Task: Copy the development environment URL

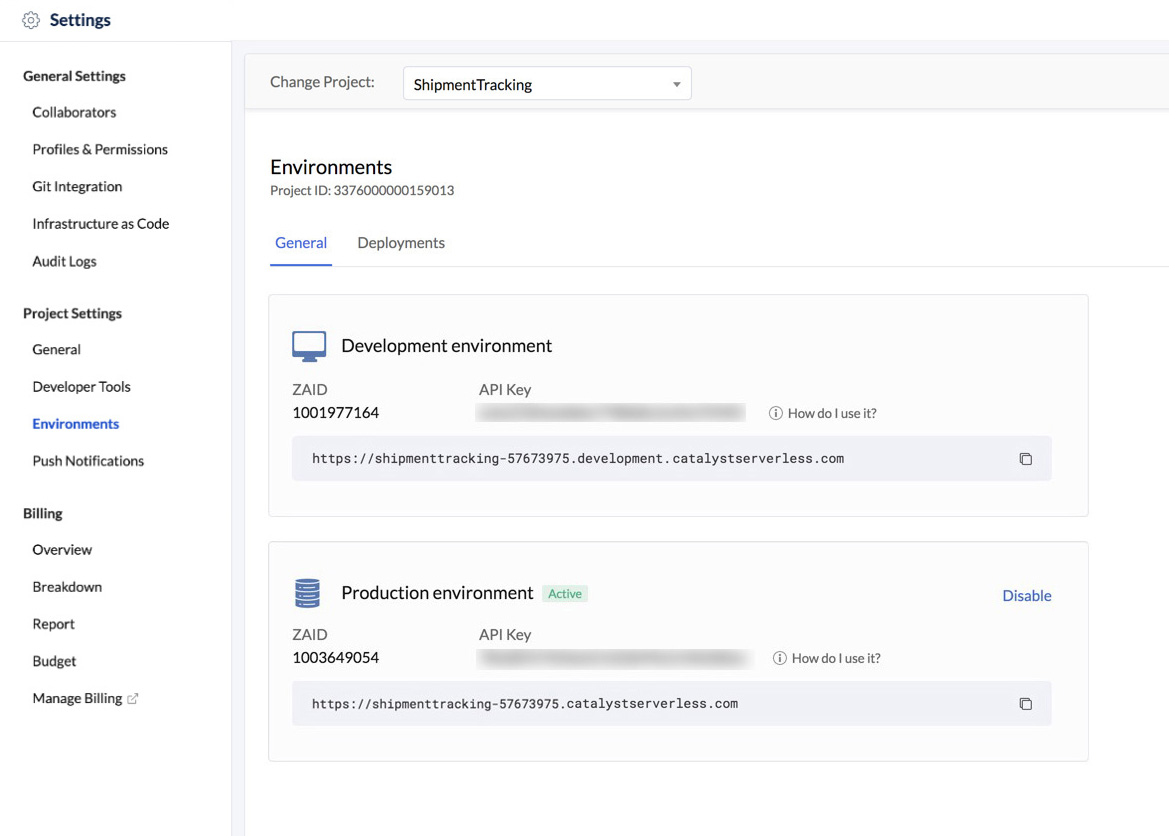Action: pyautogui.click(x=1025, y=459)
